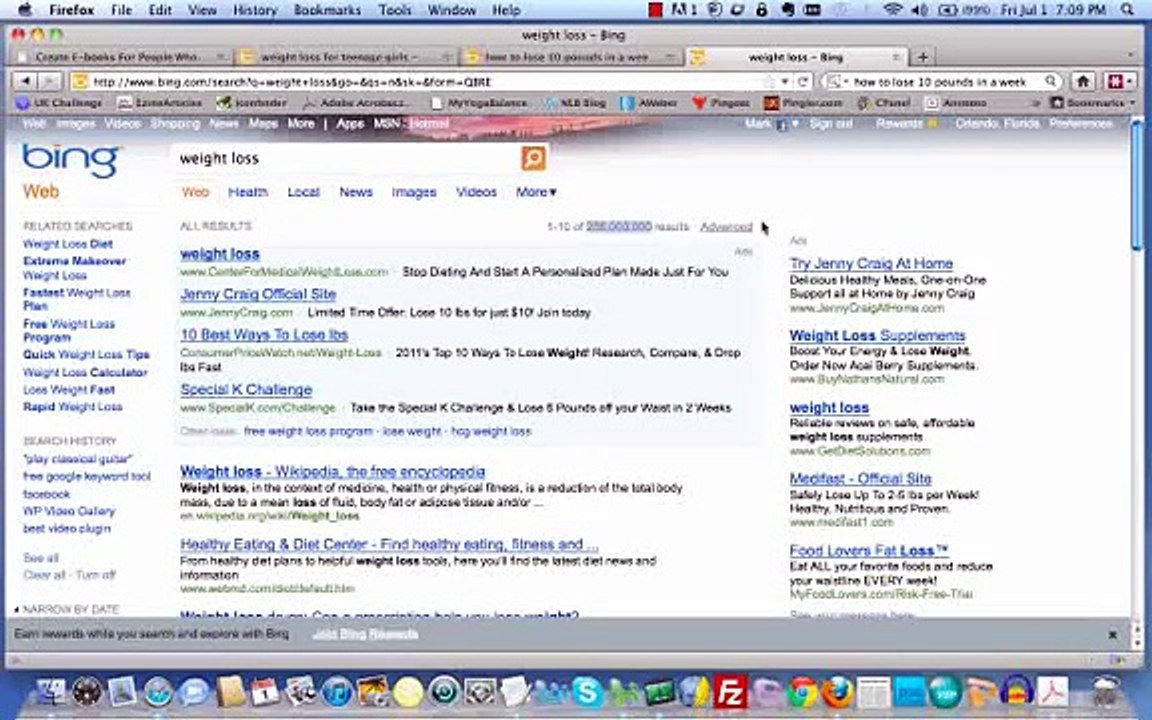
Task: Open Adobe Acrobat icon in the dock
Action: pos(1053,692)
